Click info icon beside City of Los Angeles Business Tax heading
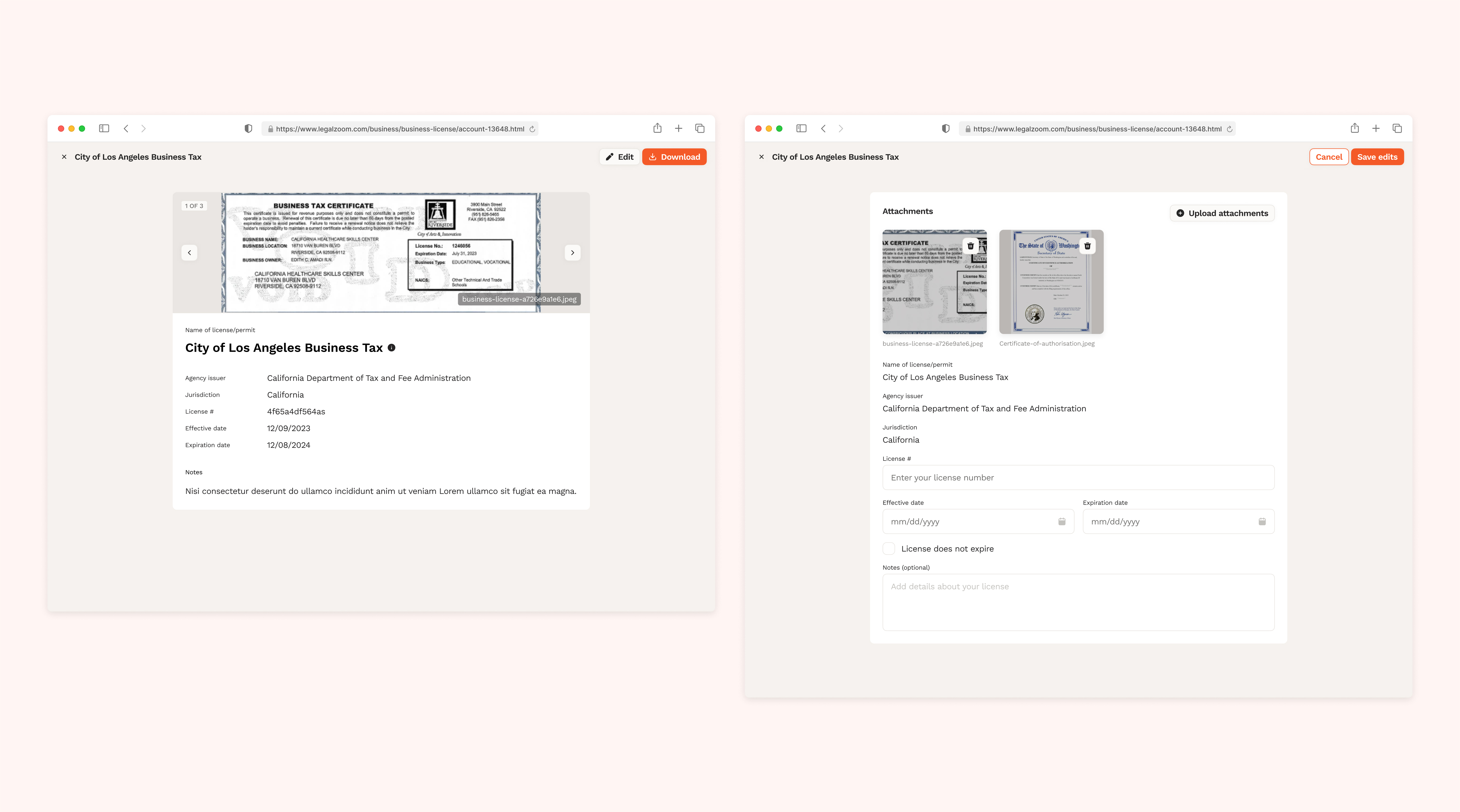Image resolution: width=1460 pixels, height=812 pixels. 391,348
